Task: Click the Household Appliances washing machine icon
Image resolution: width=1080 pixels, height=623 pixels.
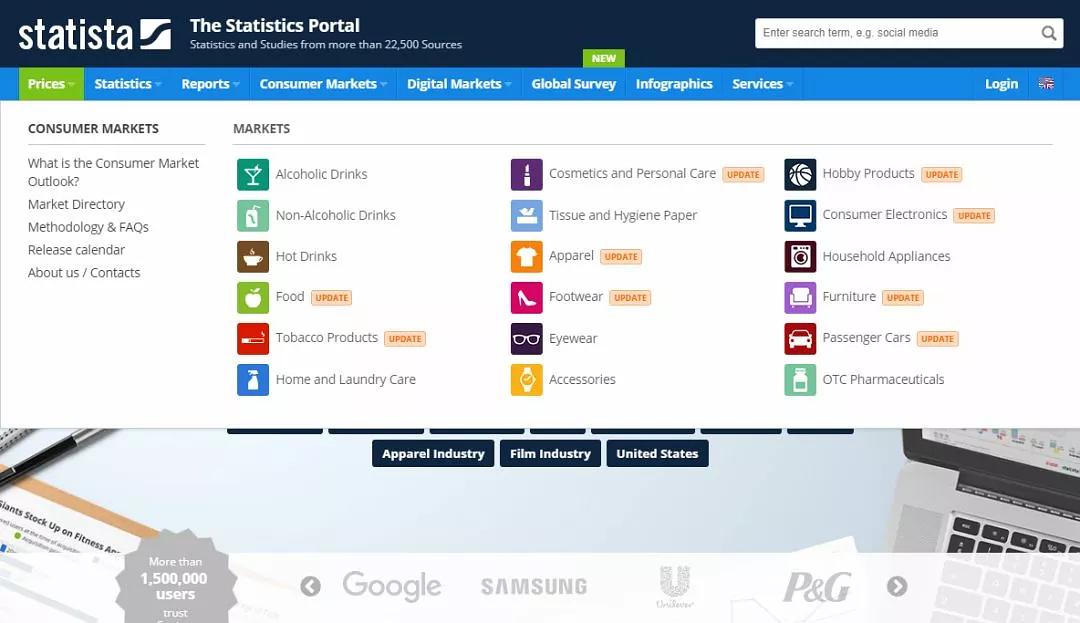Action: pos(800,257)
